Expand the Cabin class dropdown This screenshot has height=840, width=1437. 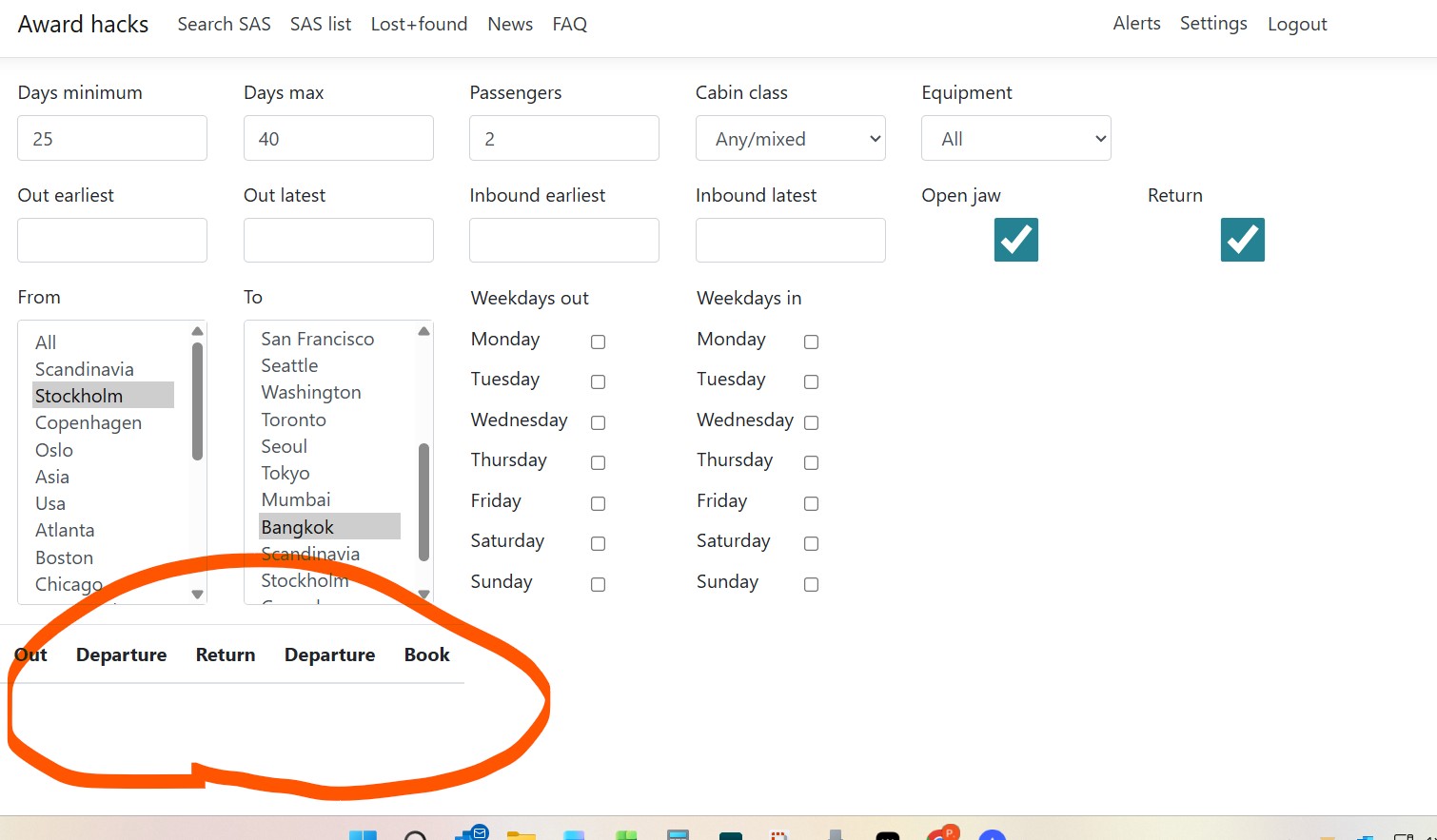pyautogui.click(x=791, y=138)
